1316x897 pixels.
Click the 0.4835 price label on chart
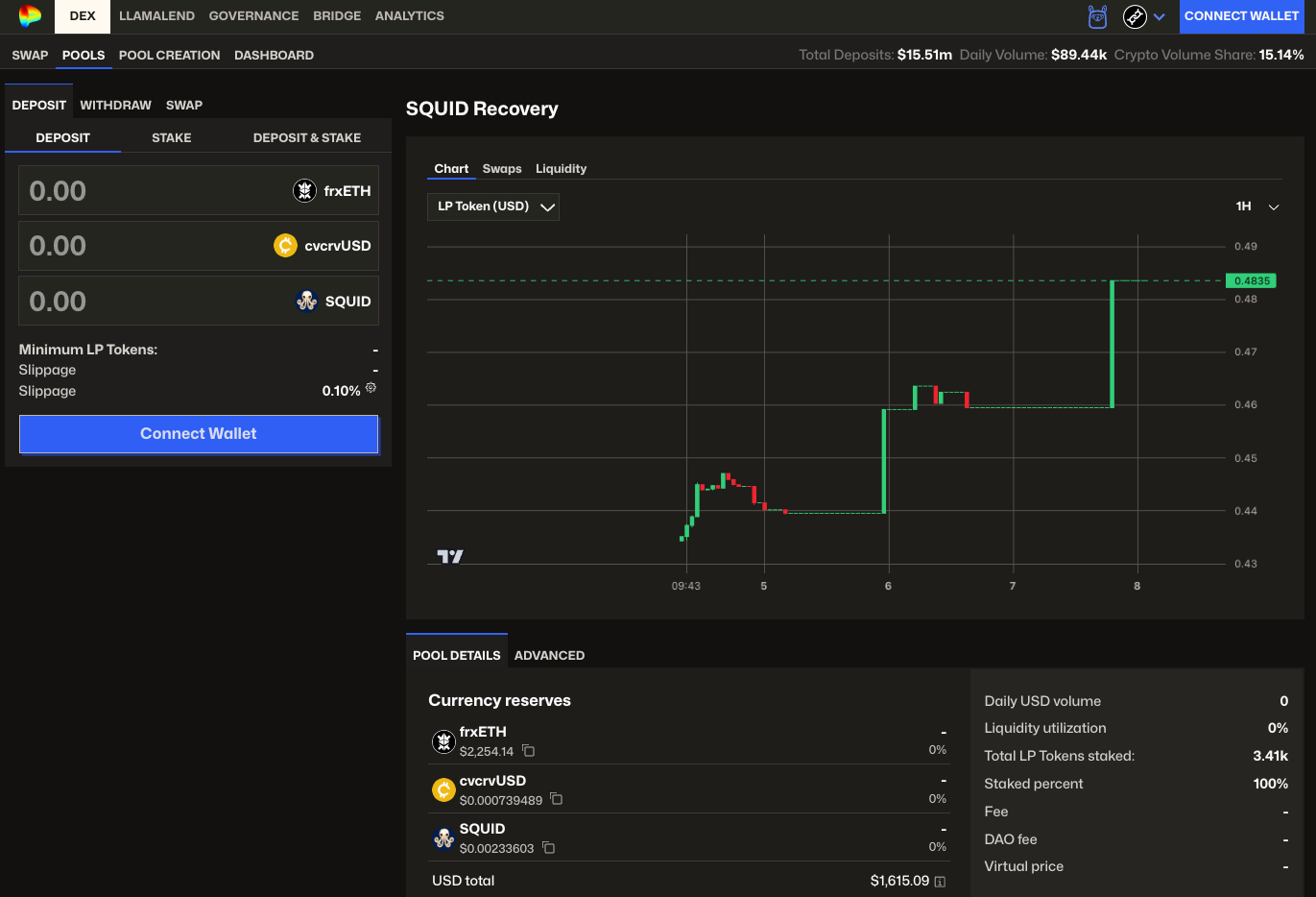1252,280
